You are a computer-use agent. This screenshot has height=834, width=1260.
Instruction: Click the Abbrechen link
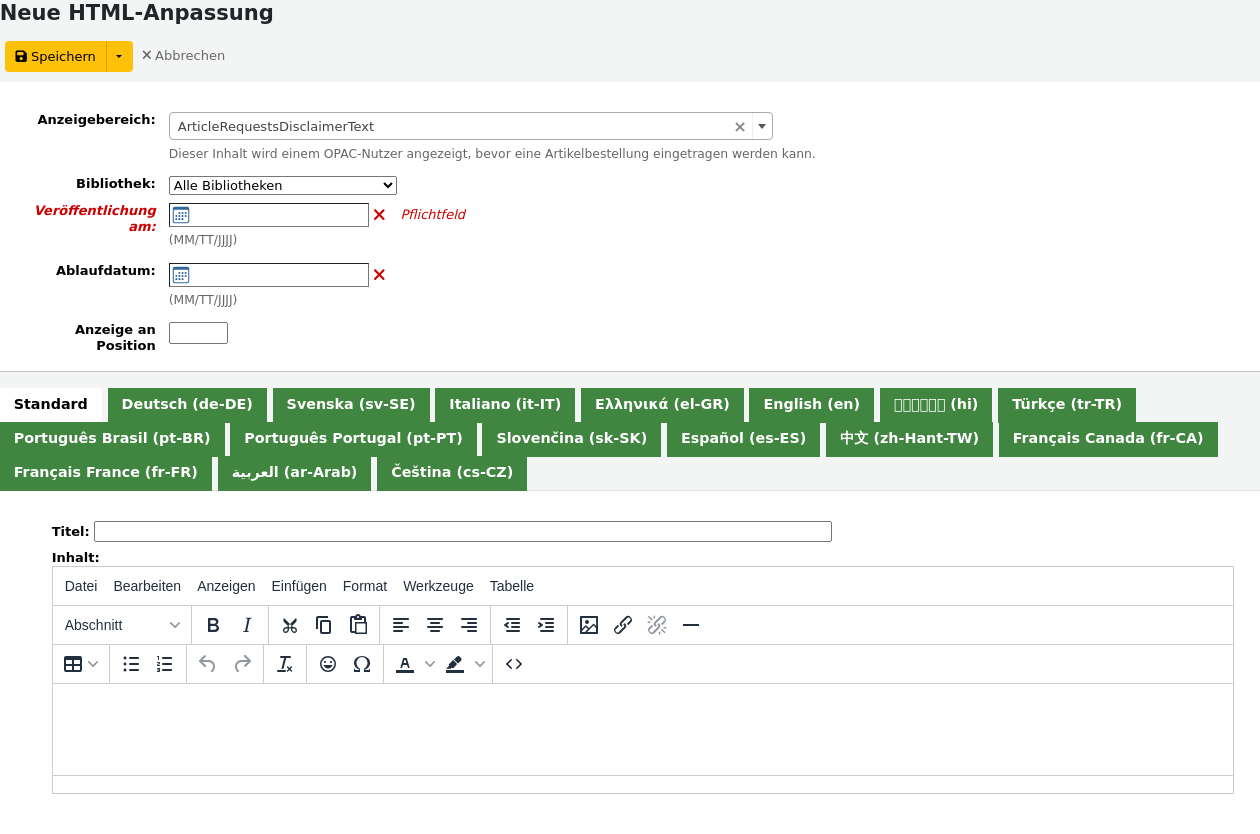click(x=183, y=56)
